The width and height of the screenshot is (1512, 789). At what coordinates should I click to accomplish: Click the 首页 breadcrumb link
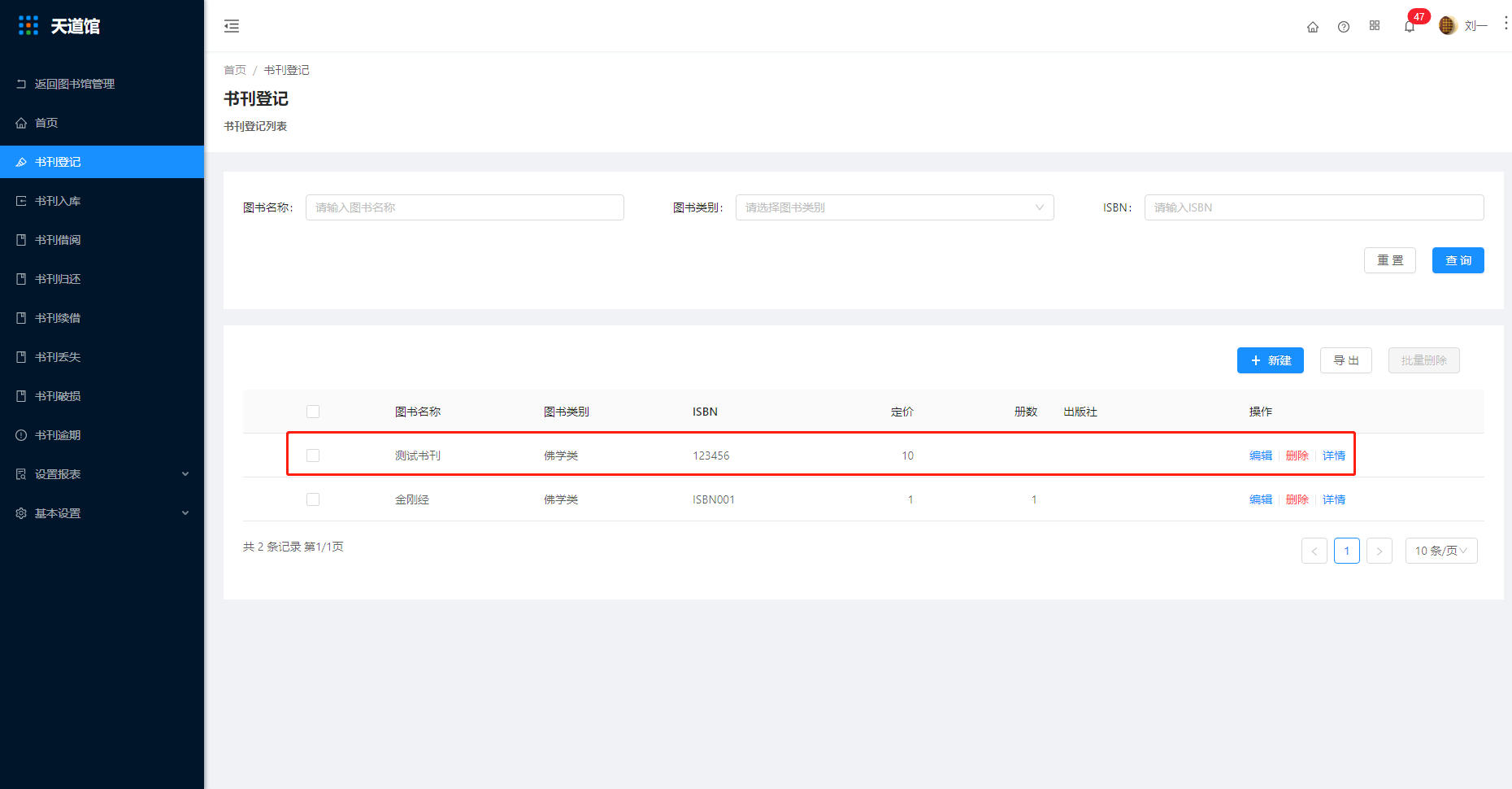(235, 70)
